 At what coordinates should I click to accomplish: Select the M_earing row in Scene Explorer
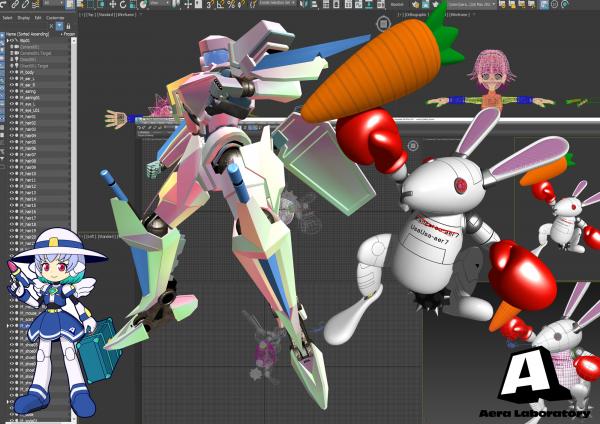[x=38, y=91]
